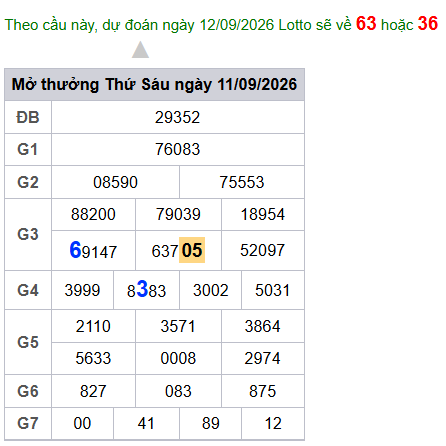
Task: Click G5 number 5633
Action: 93,358
